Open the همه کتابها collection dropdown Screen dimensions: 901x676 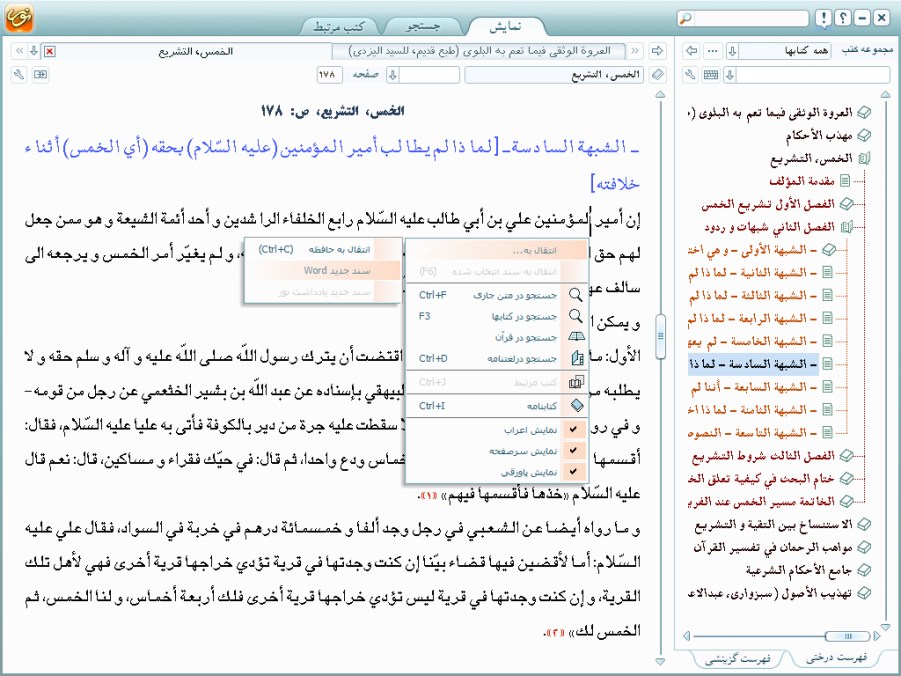pyautogui.click(x=732, y=51)
